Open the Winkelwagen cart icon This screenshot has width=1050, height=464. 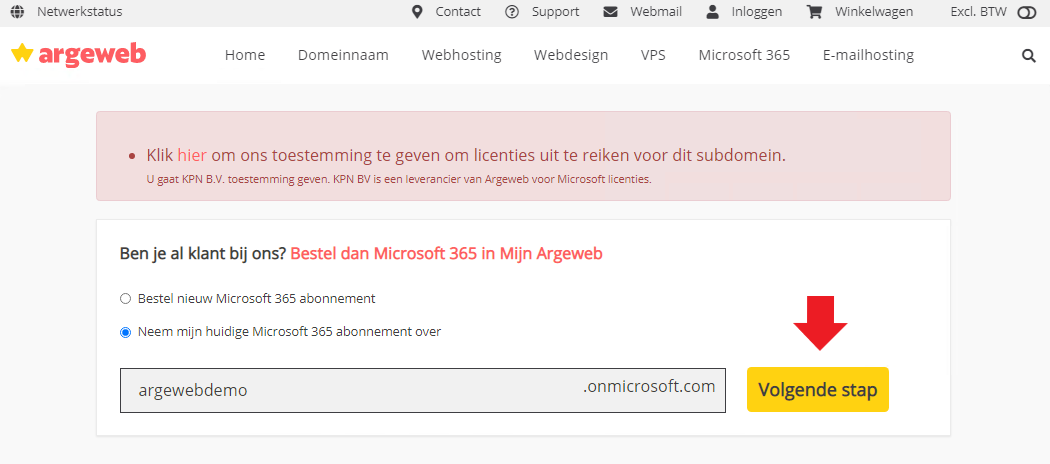(814, 11)
